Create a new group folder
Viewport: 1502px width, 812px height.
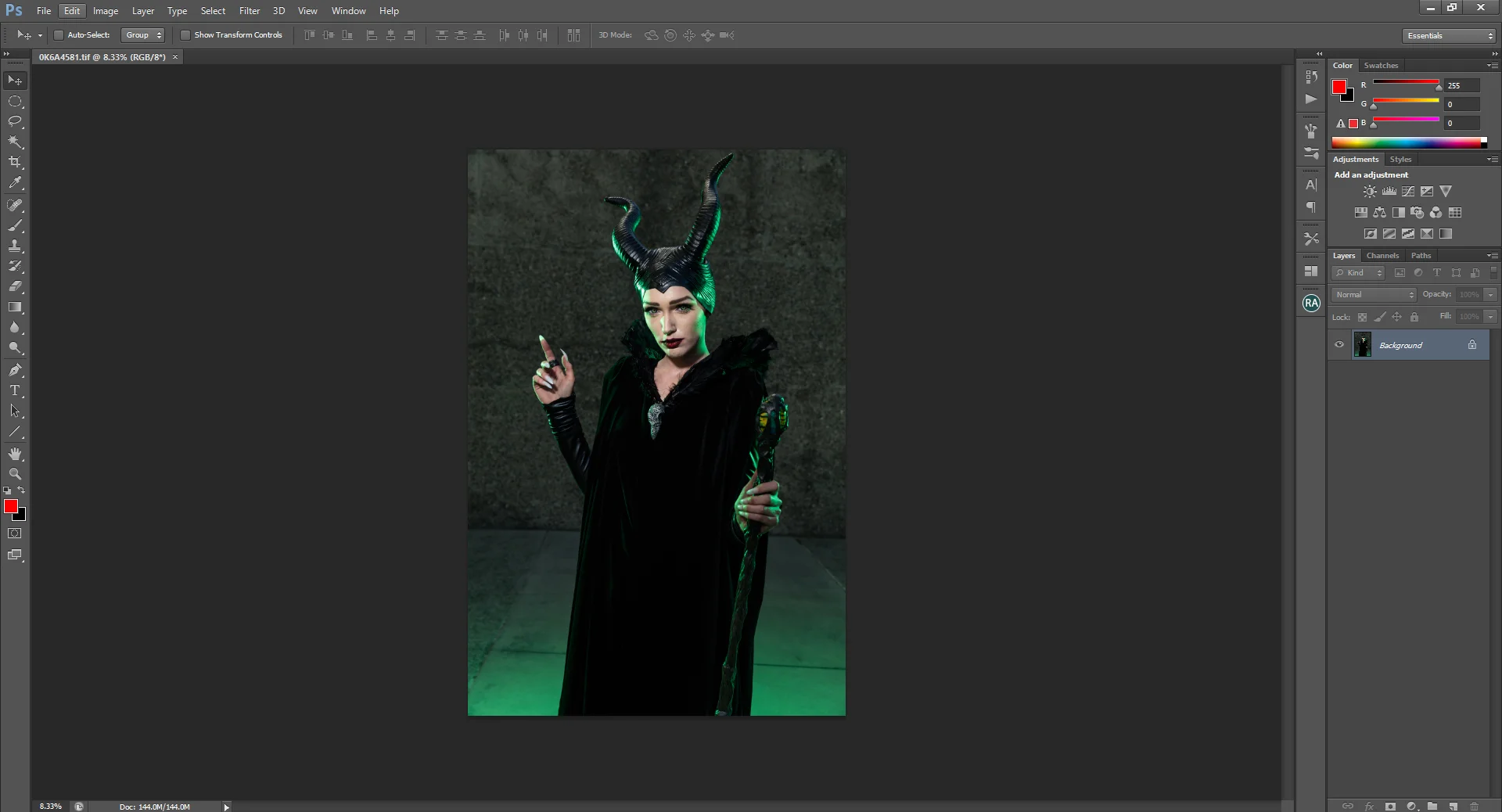coord(1432,806)
